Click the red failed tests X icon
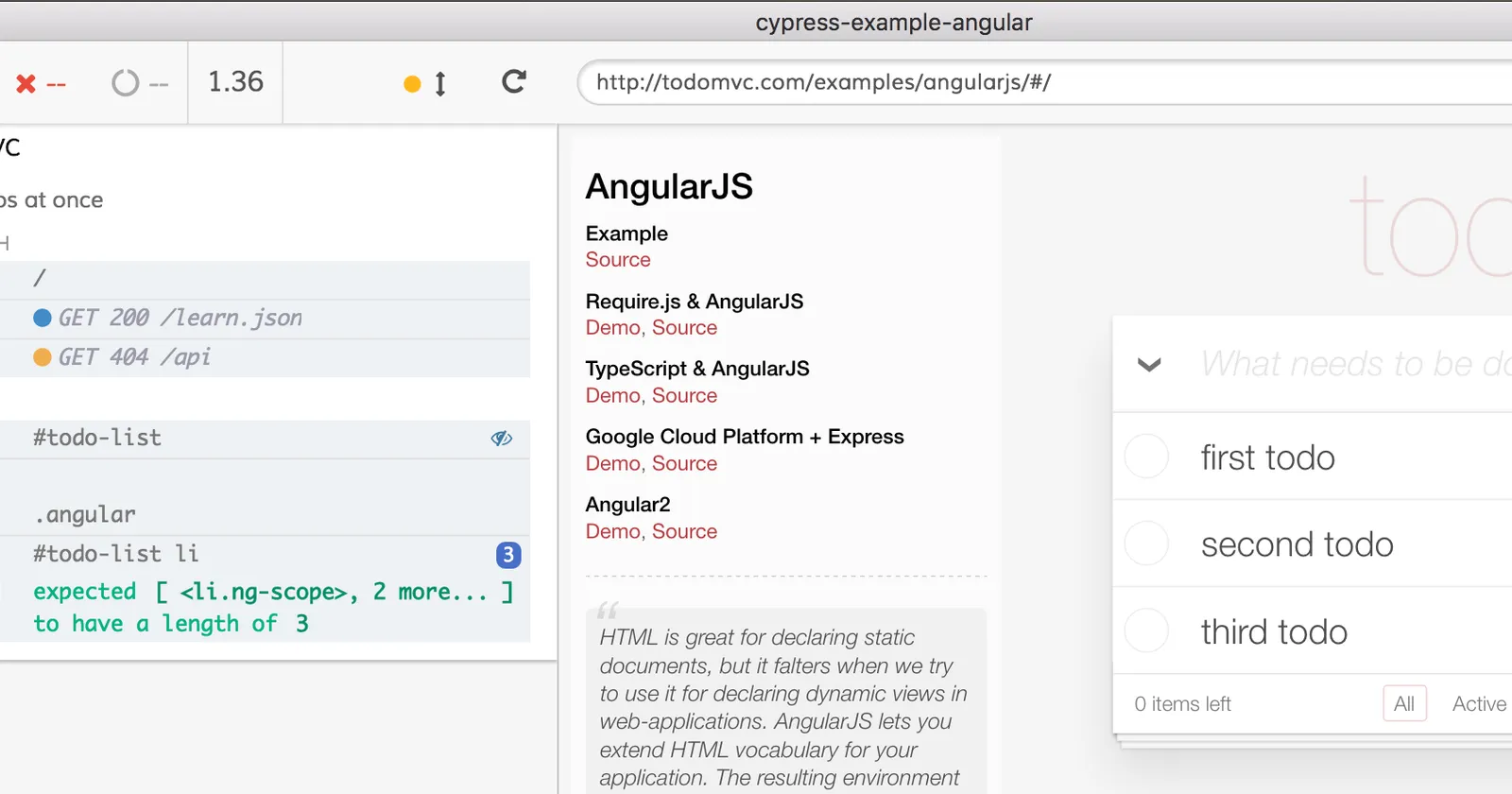 (26, 84)
